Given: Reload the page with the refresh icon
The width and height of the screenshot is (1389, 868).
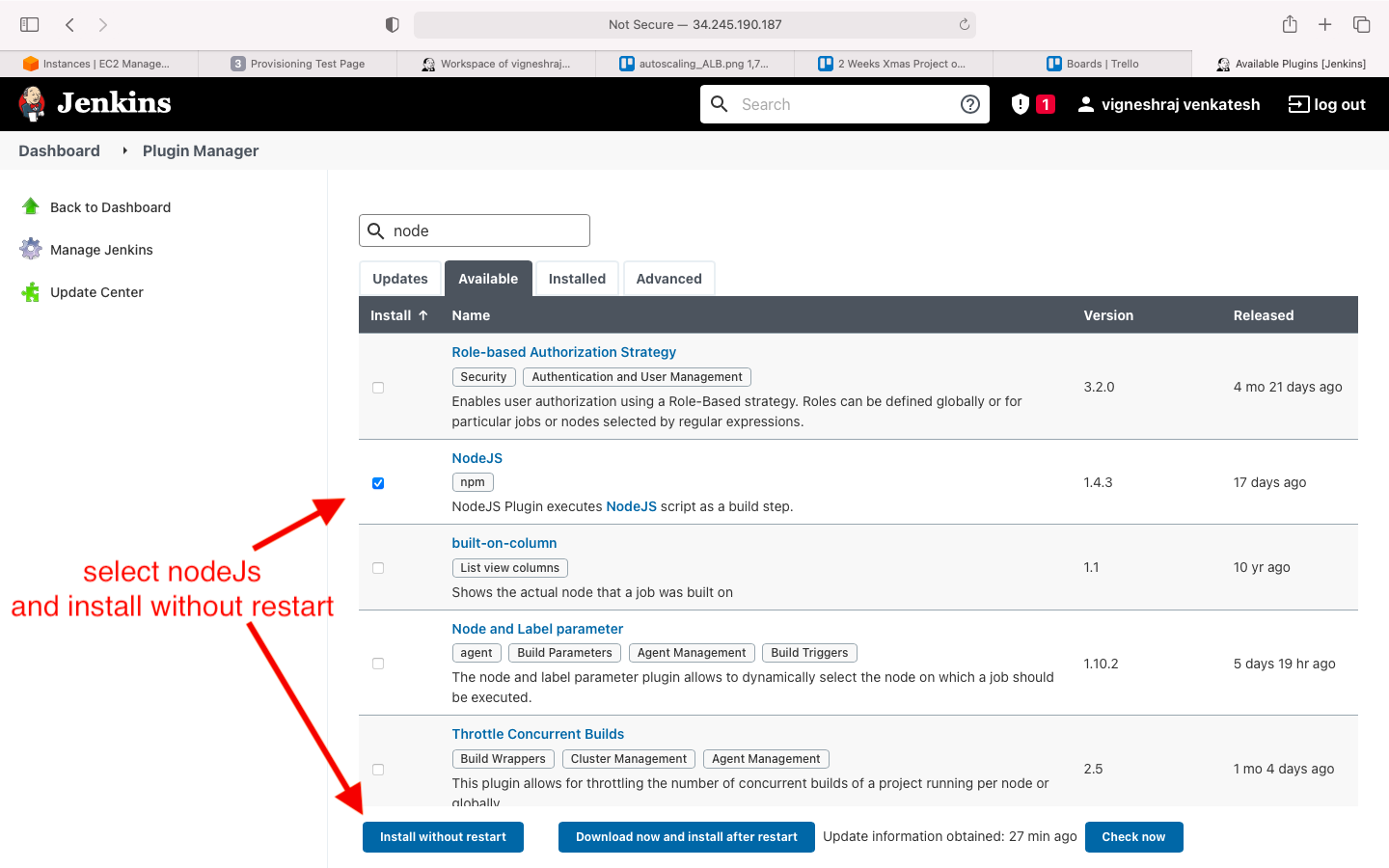Looking at the screenshot, I should tap(964, 24).
